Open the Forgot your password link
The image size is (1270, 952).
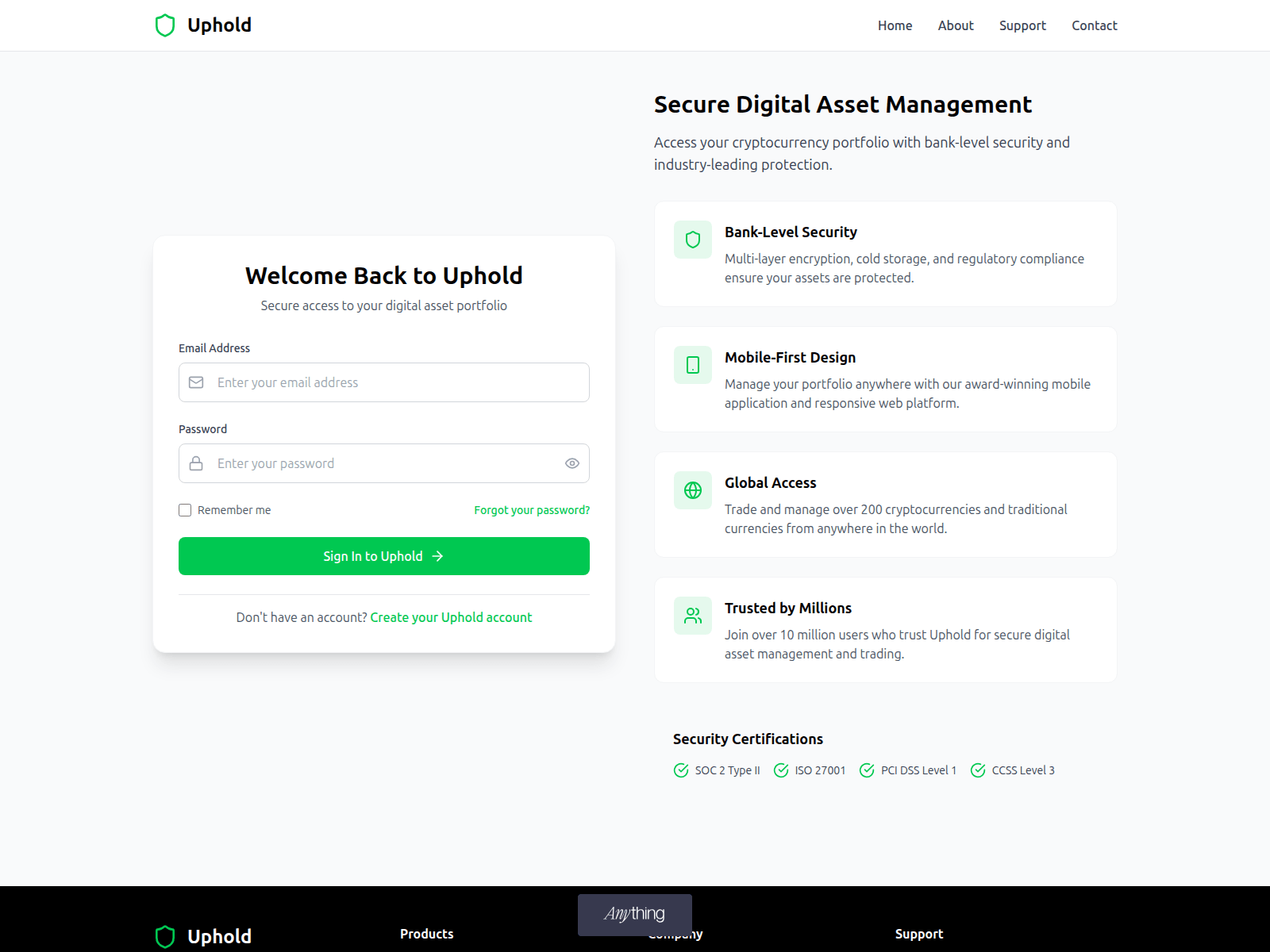532,510
